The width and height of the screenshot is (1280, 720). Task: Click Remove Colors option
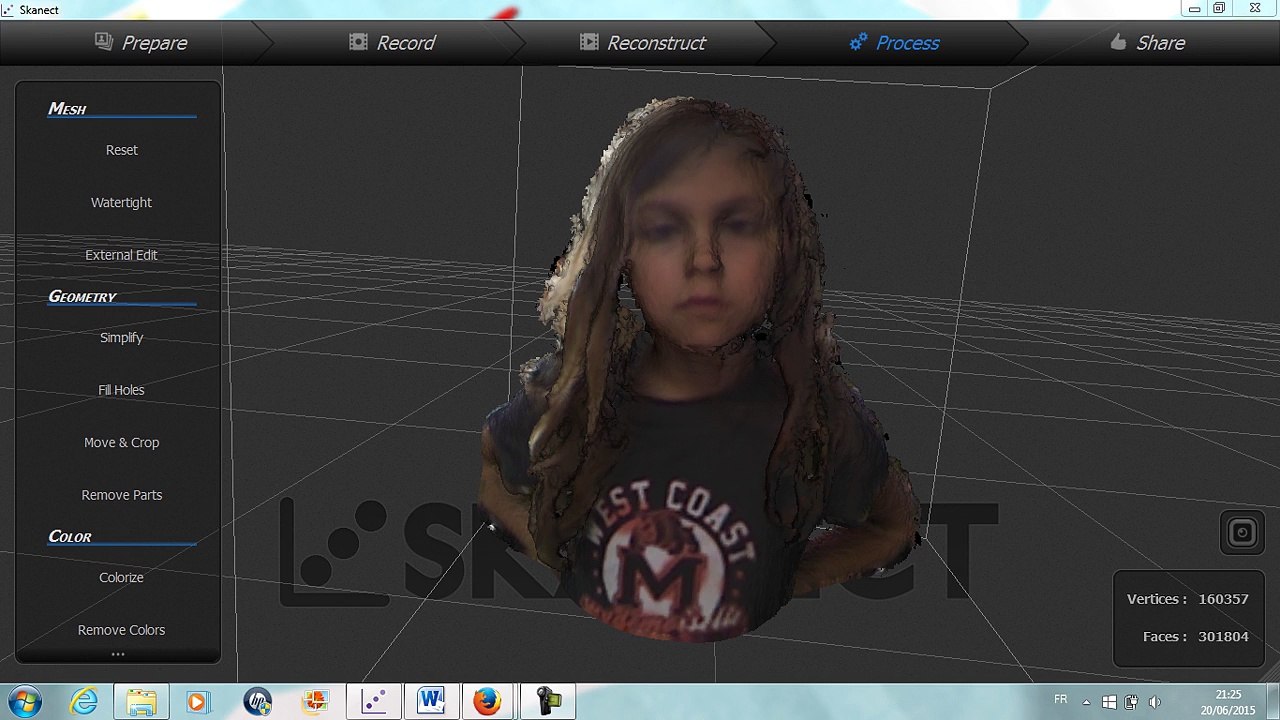(121, 630)
